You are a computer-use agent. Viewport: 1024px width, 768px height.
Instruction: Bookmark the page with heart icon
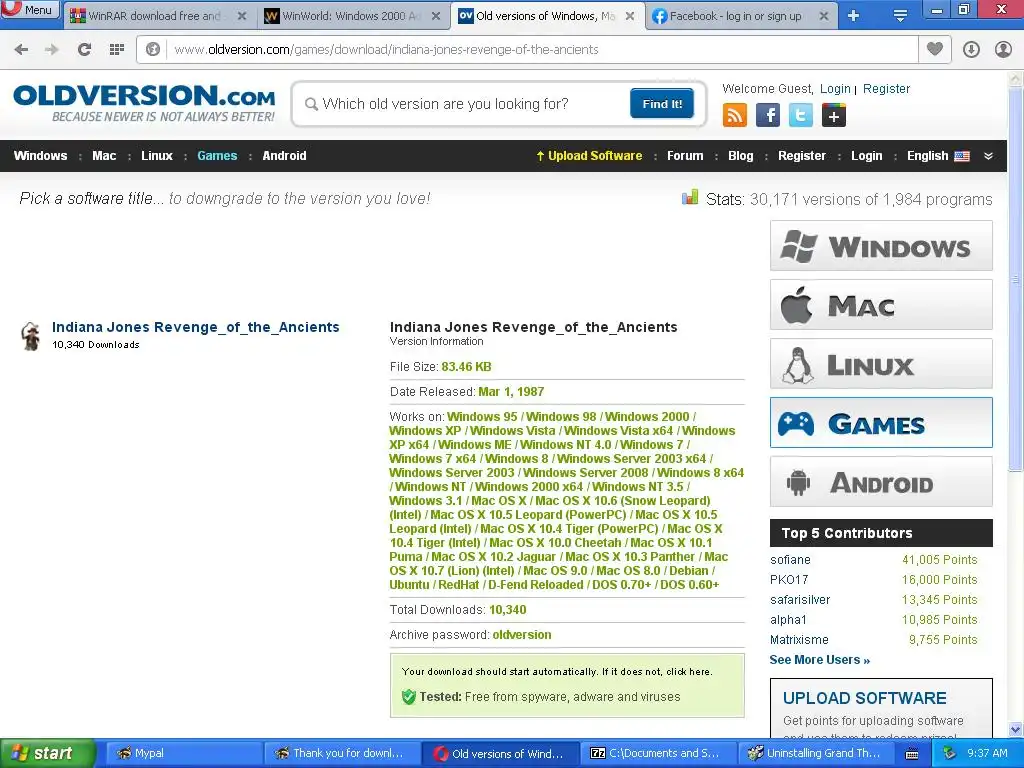(935, 49)
